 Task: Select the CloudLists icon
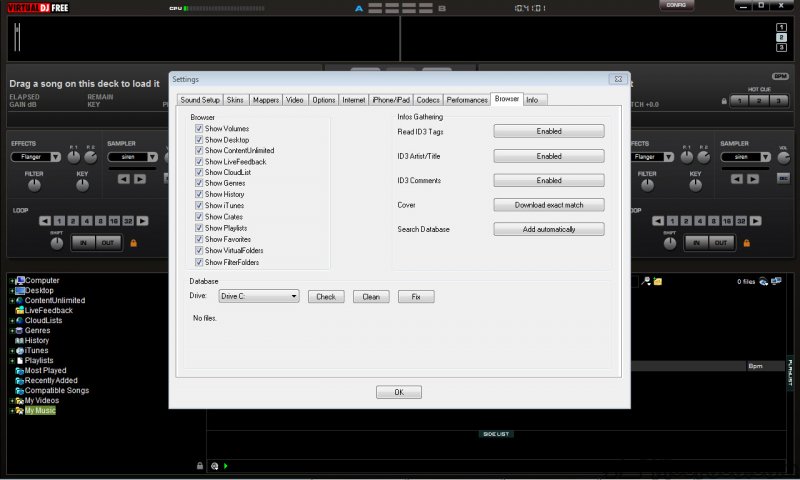20,320
